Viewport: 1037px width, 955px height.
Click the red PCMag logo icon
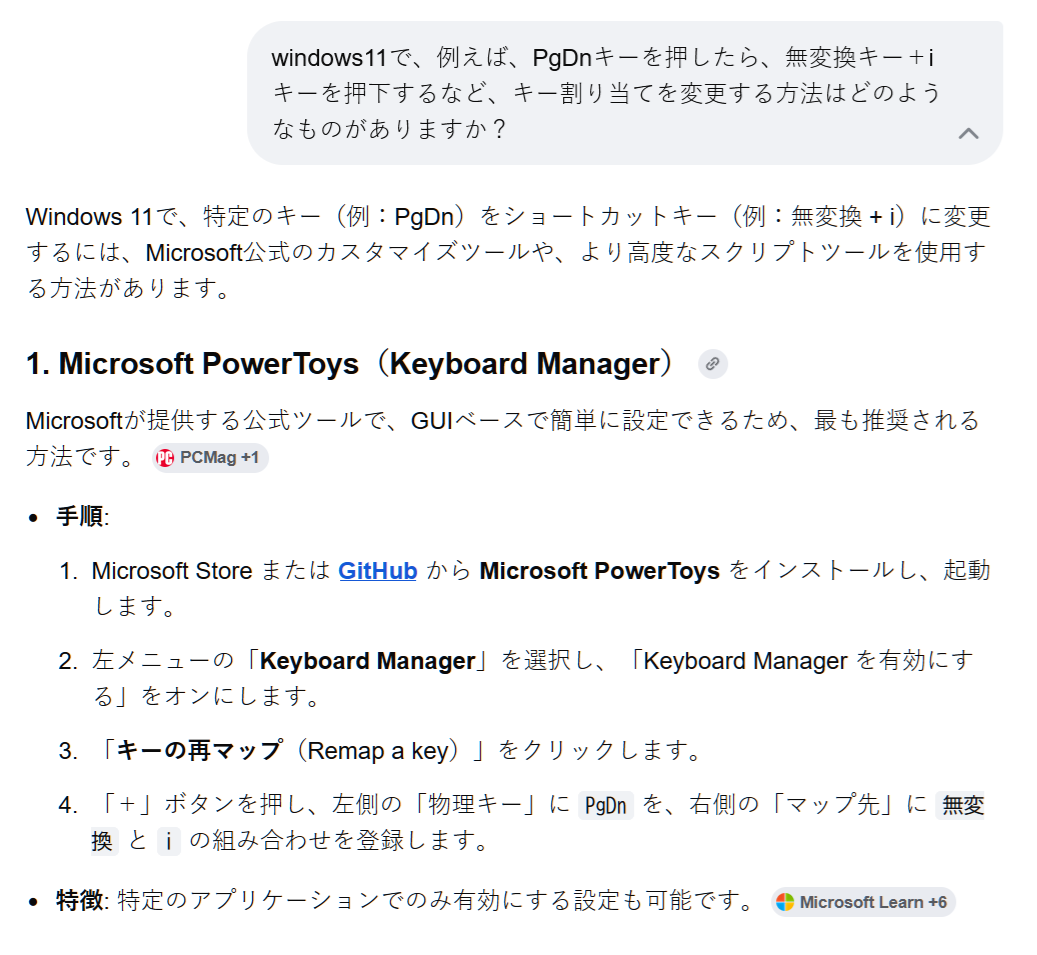coord(165,458)
